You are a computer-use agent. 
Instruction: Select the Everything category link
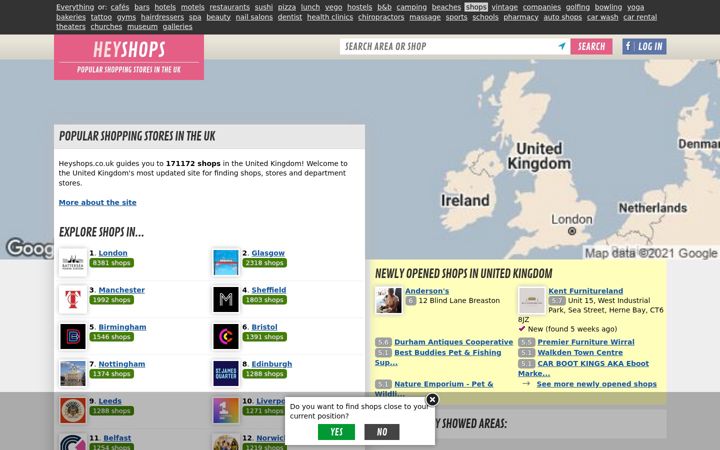[x=75, y=7]
